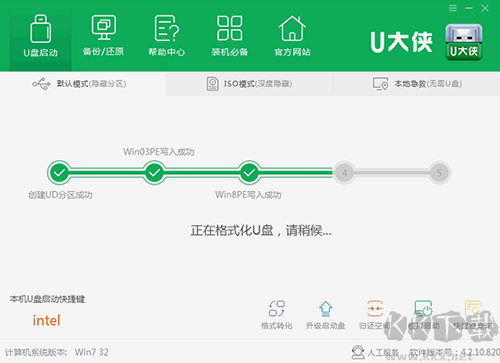The height and width of the screenshot is (363, 500).
Task: Click the 归还空间 restore space icon
Action: 375,308
